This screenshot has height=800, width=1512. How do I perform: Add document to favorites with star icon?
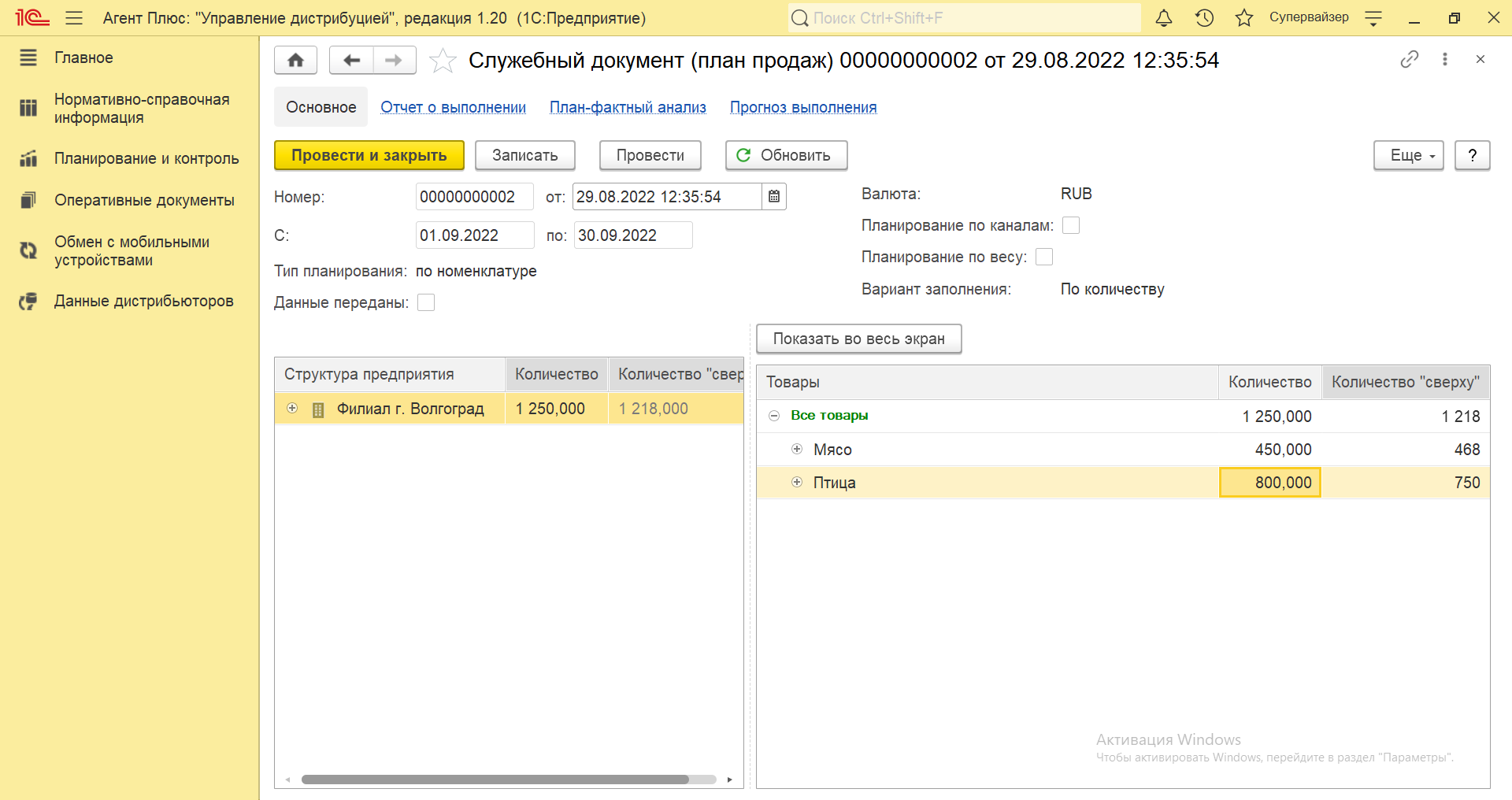click(x=443, y=61)
